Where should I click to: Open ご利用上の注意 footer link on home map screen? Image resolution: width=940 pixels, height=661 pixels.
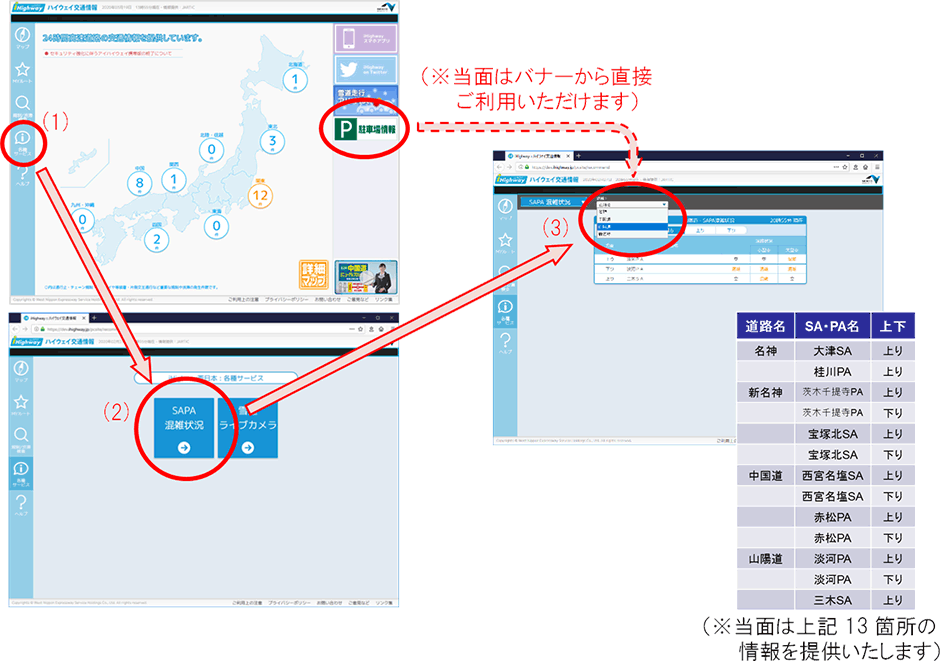243,299
